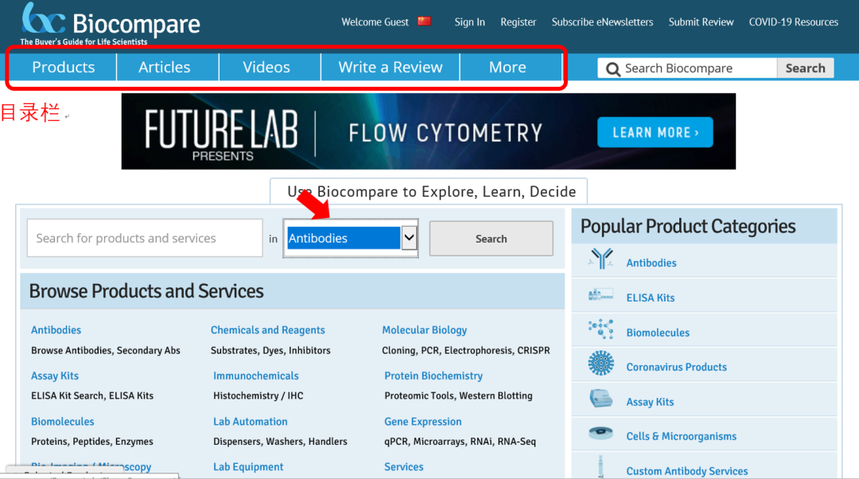Click the Sign In link
Image resolution: width=859 pixels, height=479 pixels.
[469, 22]
